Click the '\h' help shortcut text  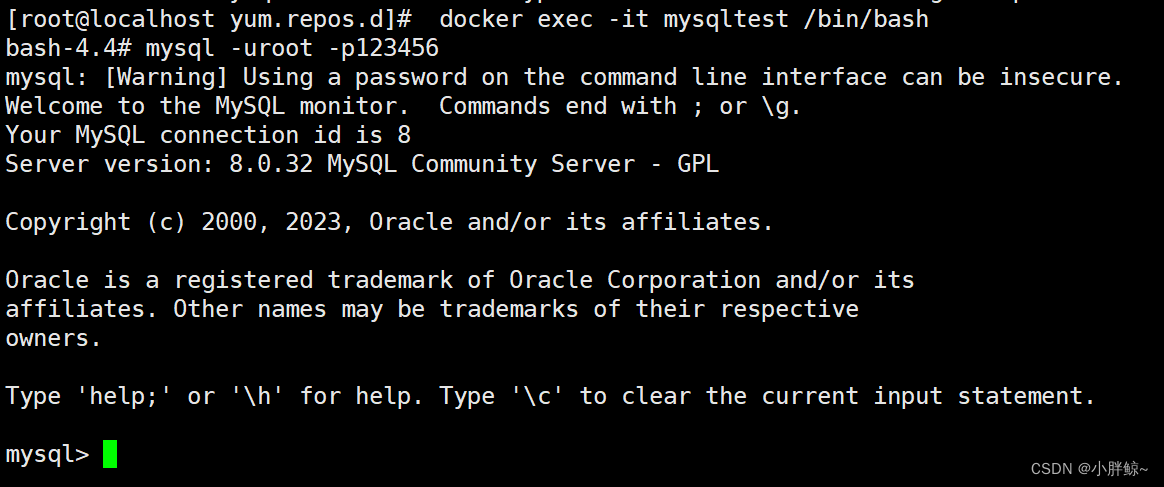(258, 396)
